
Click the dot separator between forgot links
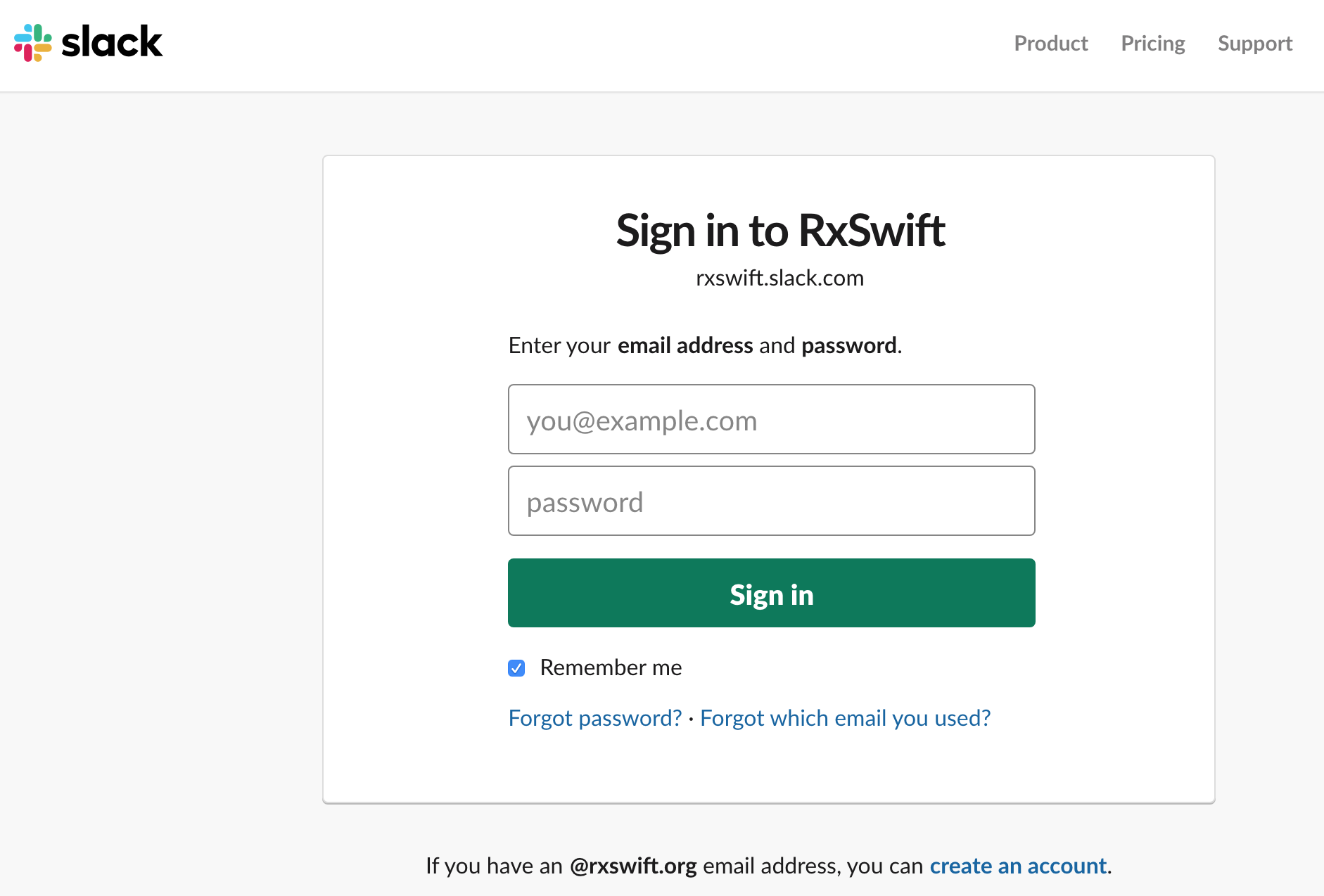691,719
